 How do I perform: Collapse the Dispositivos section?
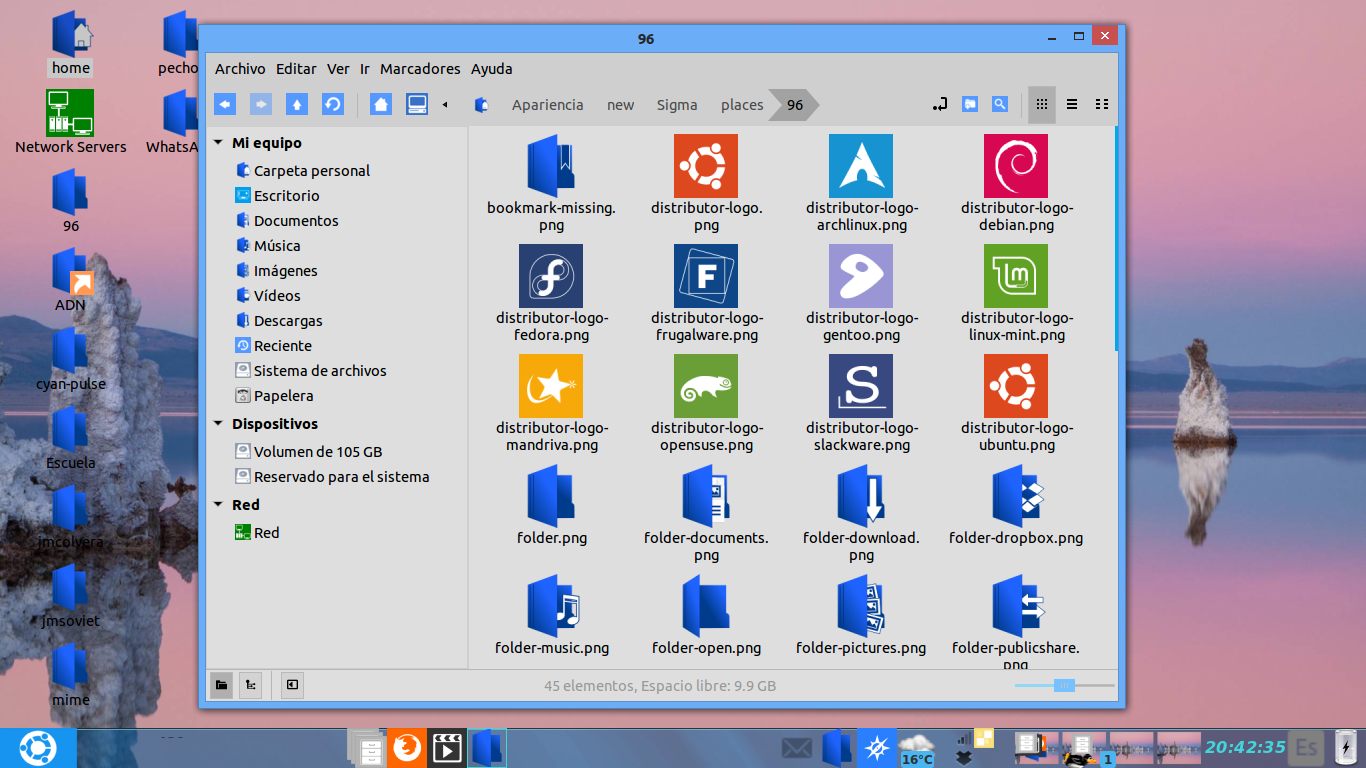point(219,424)
